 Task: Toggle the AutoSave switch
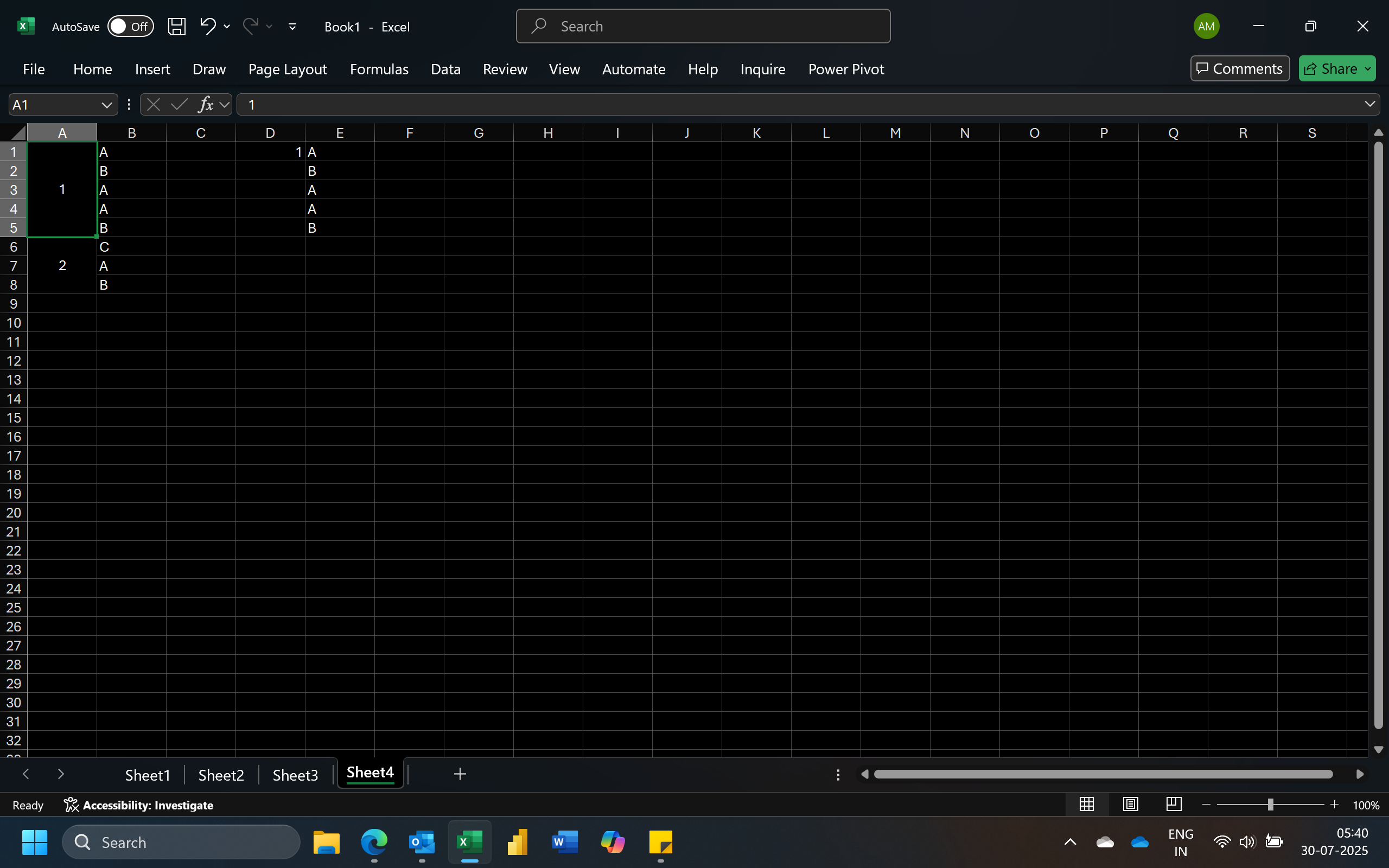(x=130, y=27)
